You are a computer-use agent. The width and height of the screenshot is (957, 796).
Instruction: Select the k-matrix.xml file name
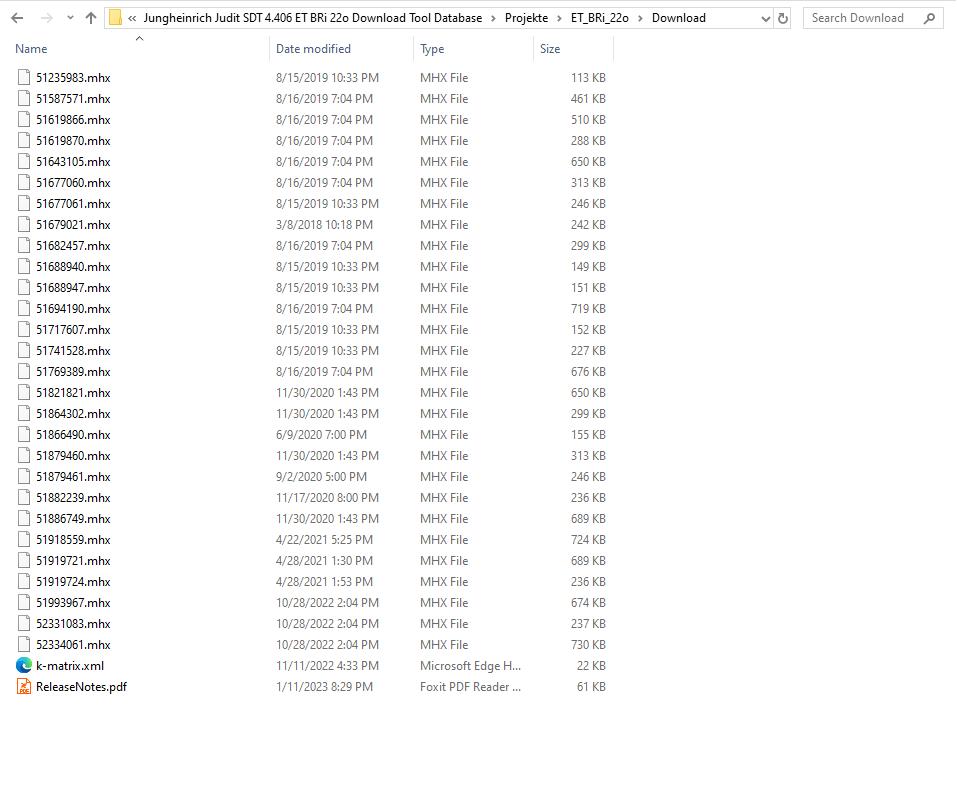tap(70, 665)
